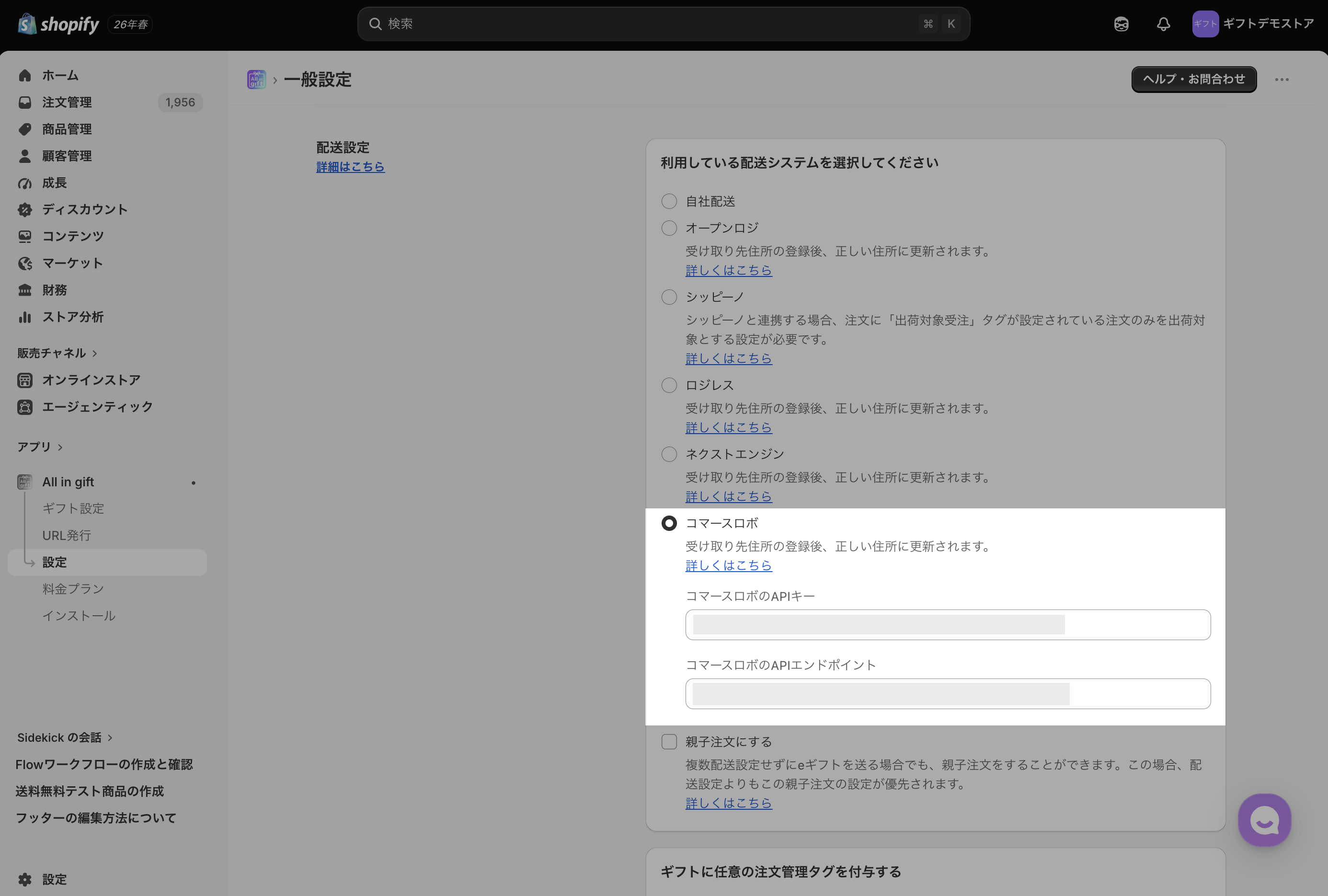The image size is (1328, 896).
Task: Expand the Sidekick の会話 chevron
Action: (x=110, y=738)
